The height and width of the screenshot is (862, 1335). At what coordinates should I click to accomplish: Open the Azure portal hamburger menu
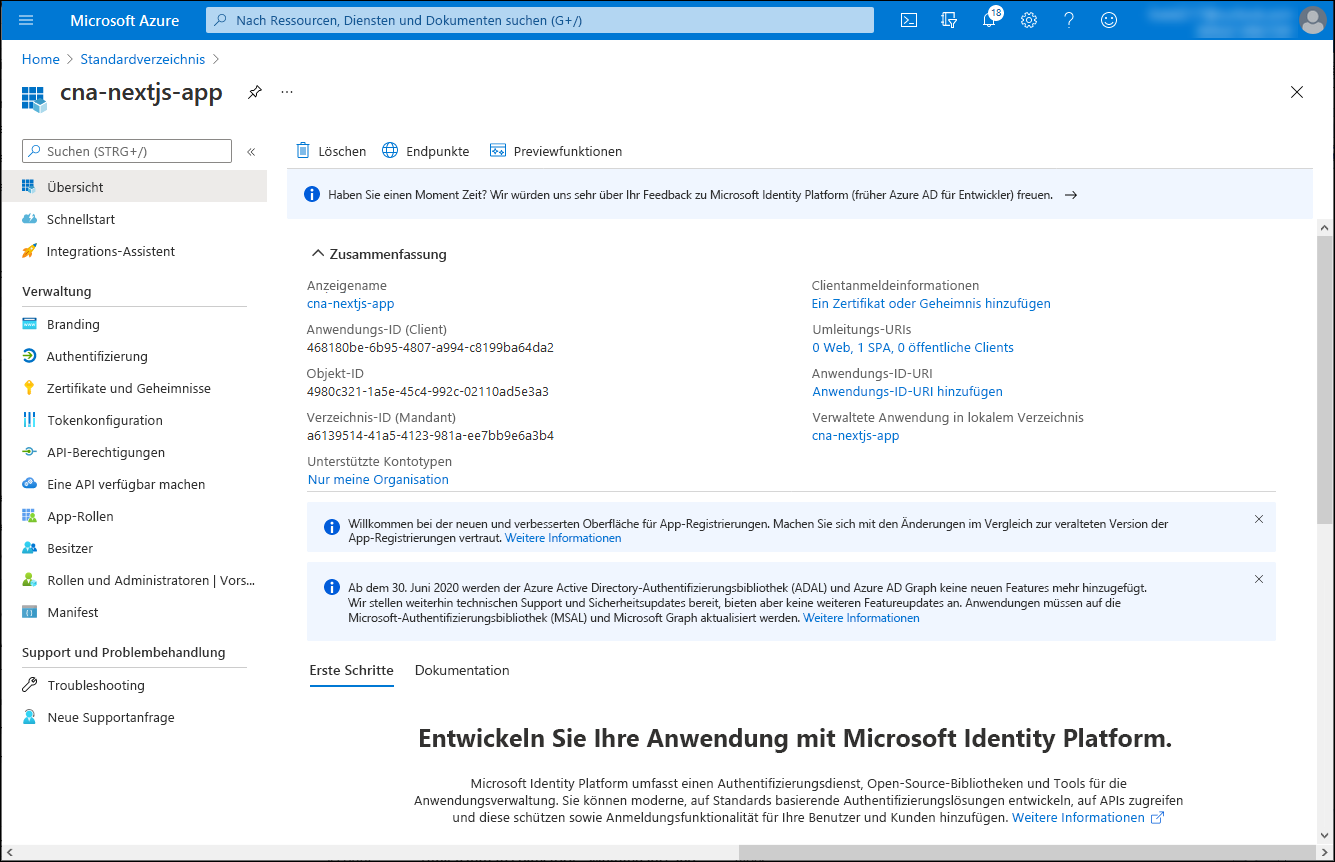coord(26,20)
